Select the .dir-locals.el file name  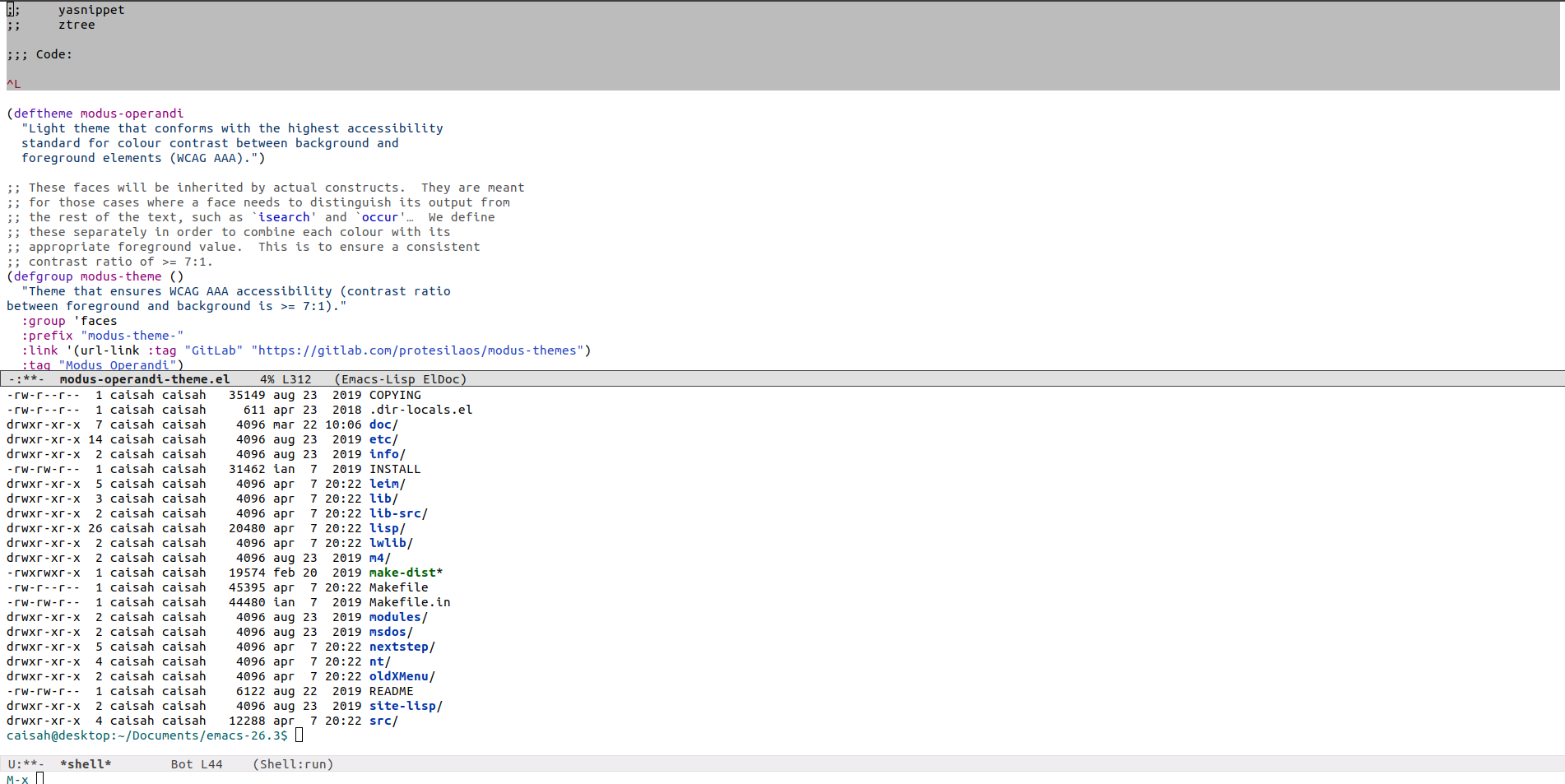pos(420,410)
